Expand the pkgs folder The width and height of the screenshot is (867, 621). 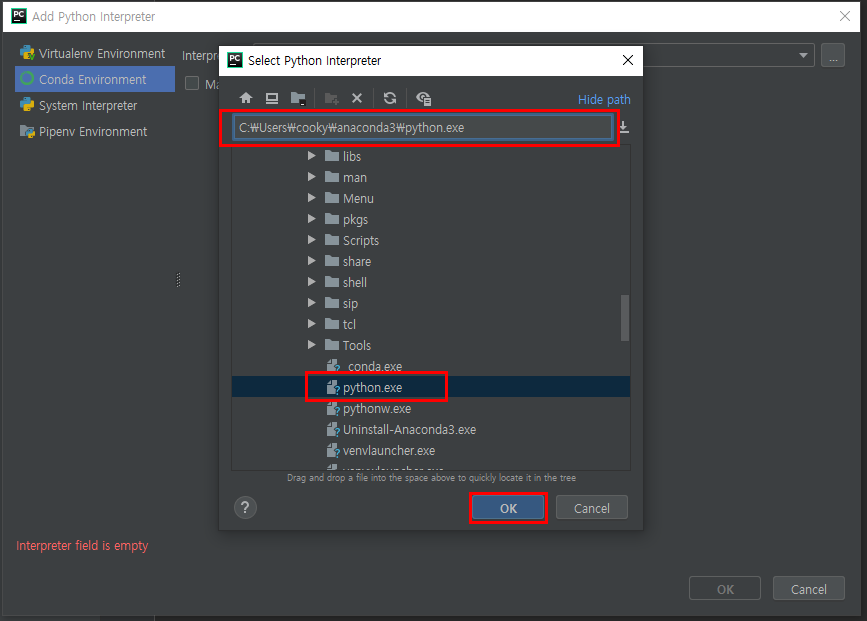[311, 219]
